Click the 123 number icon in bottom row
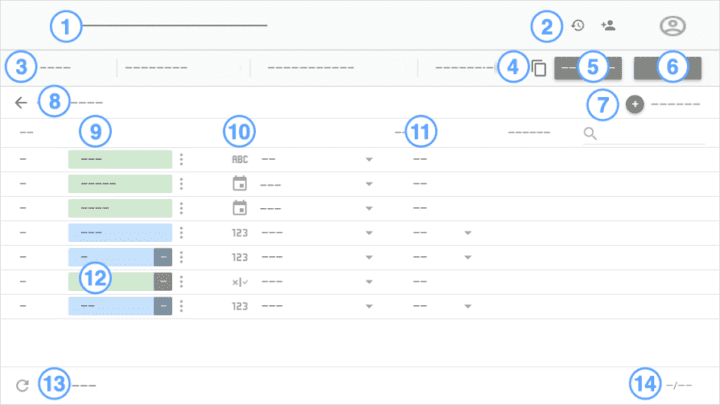Image resolution: width=720 pixels, height=405 pixels. tap(240, 306)
